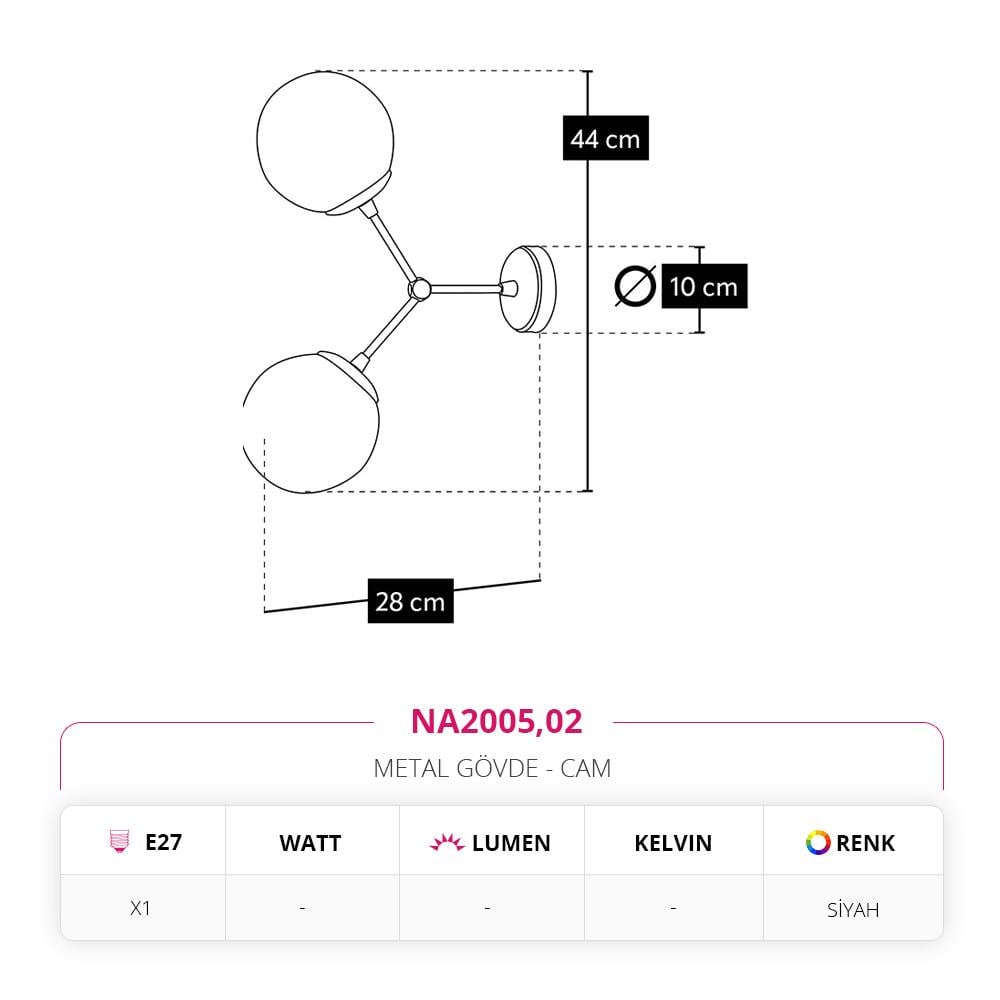Click the E27 bulb socket icon
Viewport: 1000px width, 1000px height.
coord(119,841)
